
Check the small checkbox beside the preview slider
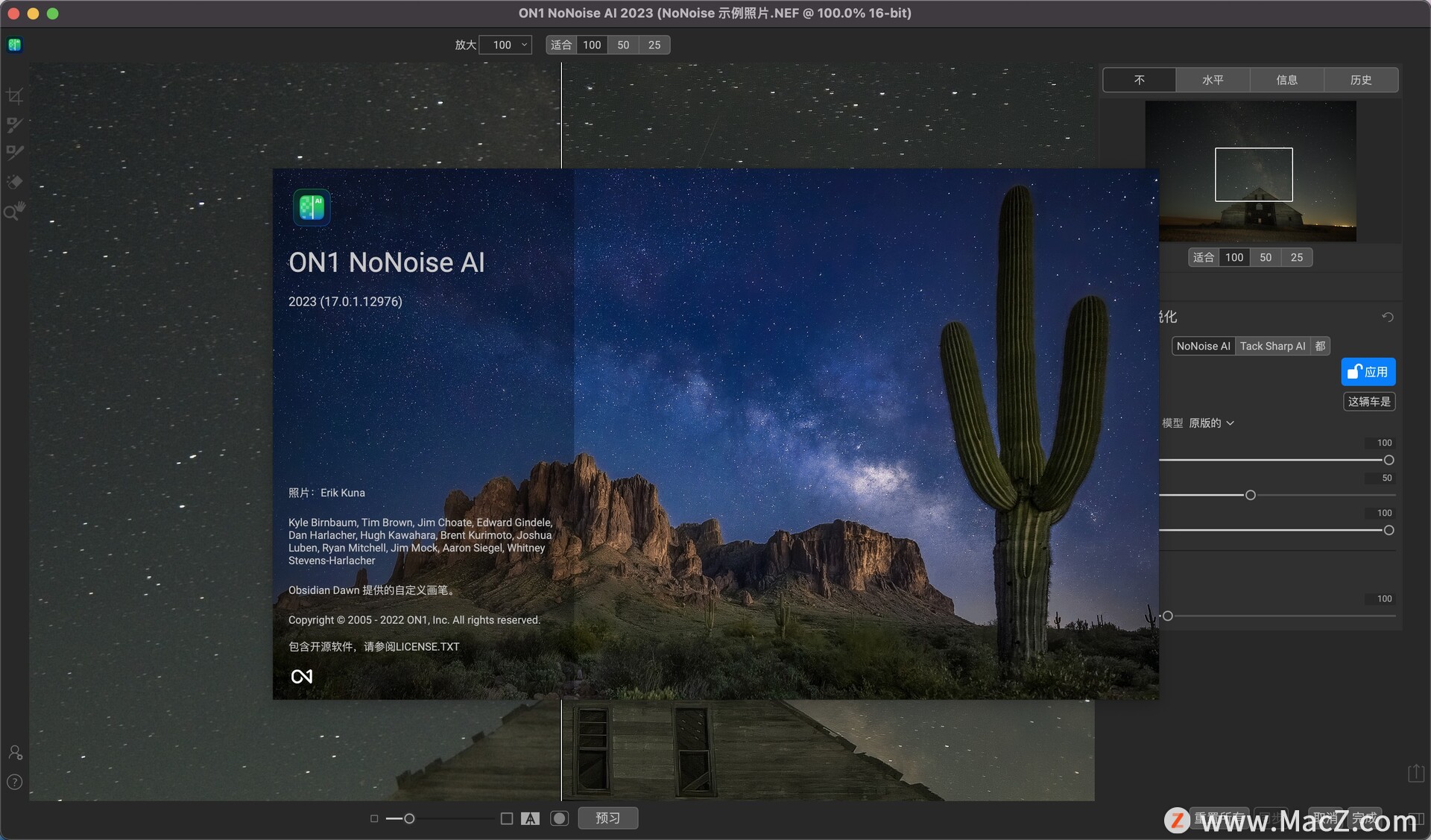coord(375,818)
